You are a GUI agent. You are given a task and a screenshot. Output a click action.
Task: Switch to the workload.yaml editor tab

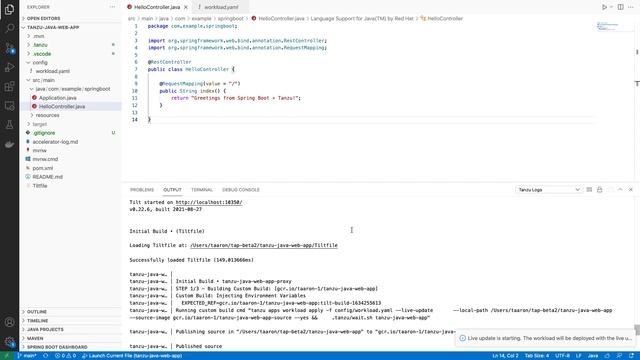tap(220, 7)
